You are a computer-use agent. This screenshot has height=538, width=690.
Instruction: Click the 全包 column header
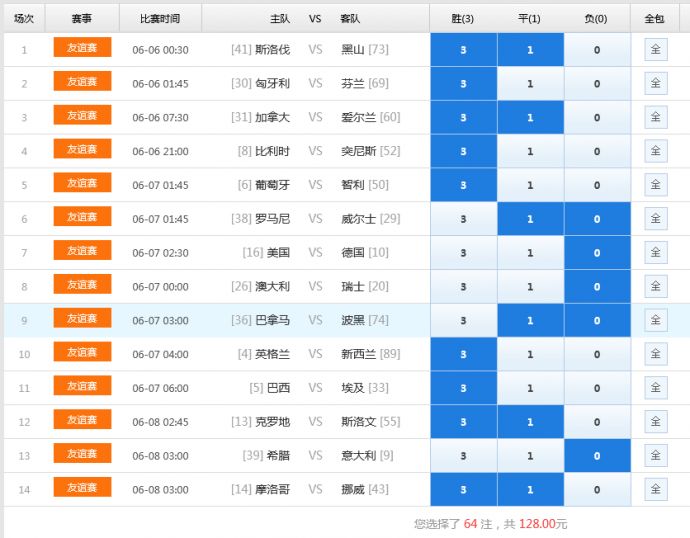click(x=654, y=18)
